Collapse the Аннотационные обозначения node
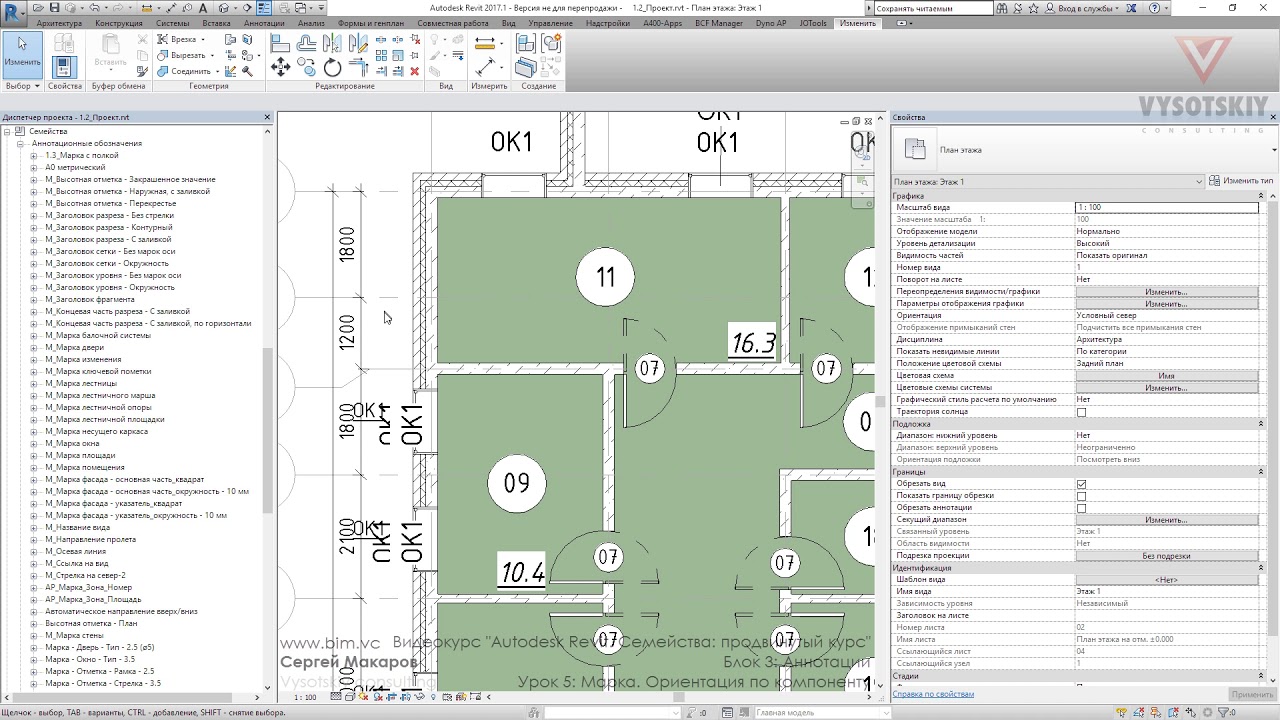Image resolution: width=1280 pixels, height=720 pixels. (20, 143)
